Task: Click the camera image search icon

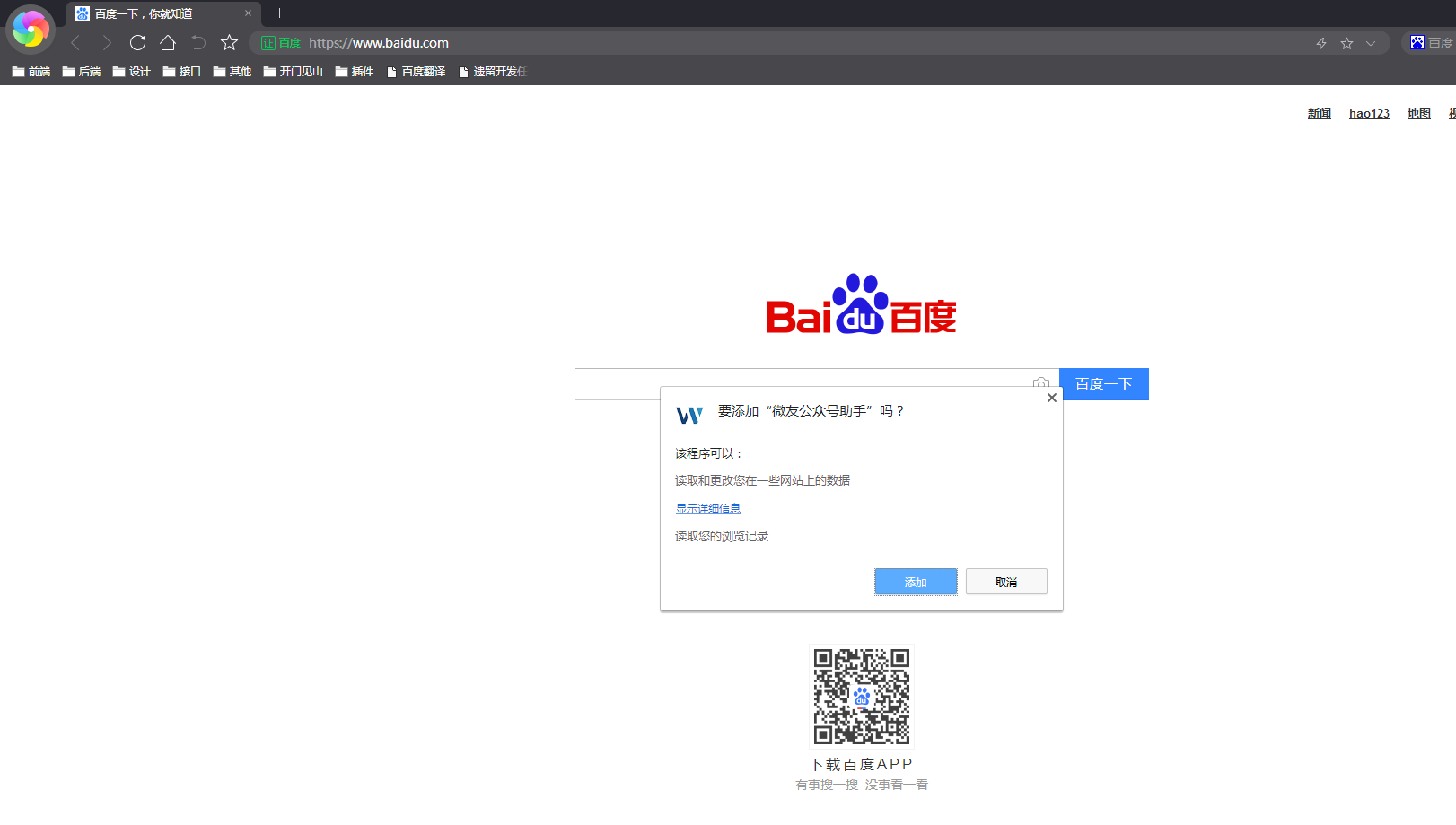Action: [1040, 383]
